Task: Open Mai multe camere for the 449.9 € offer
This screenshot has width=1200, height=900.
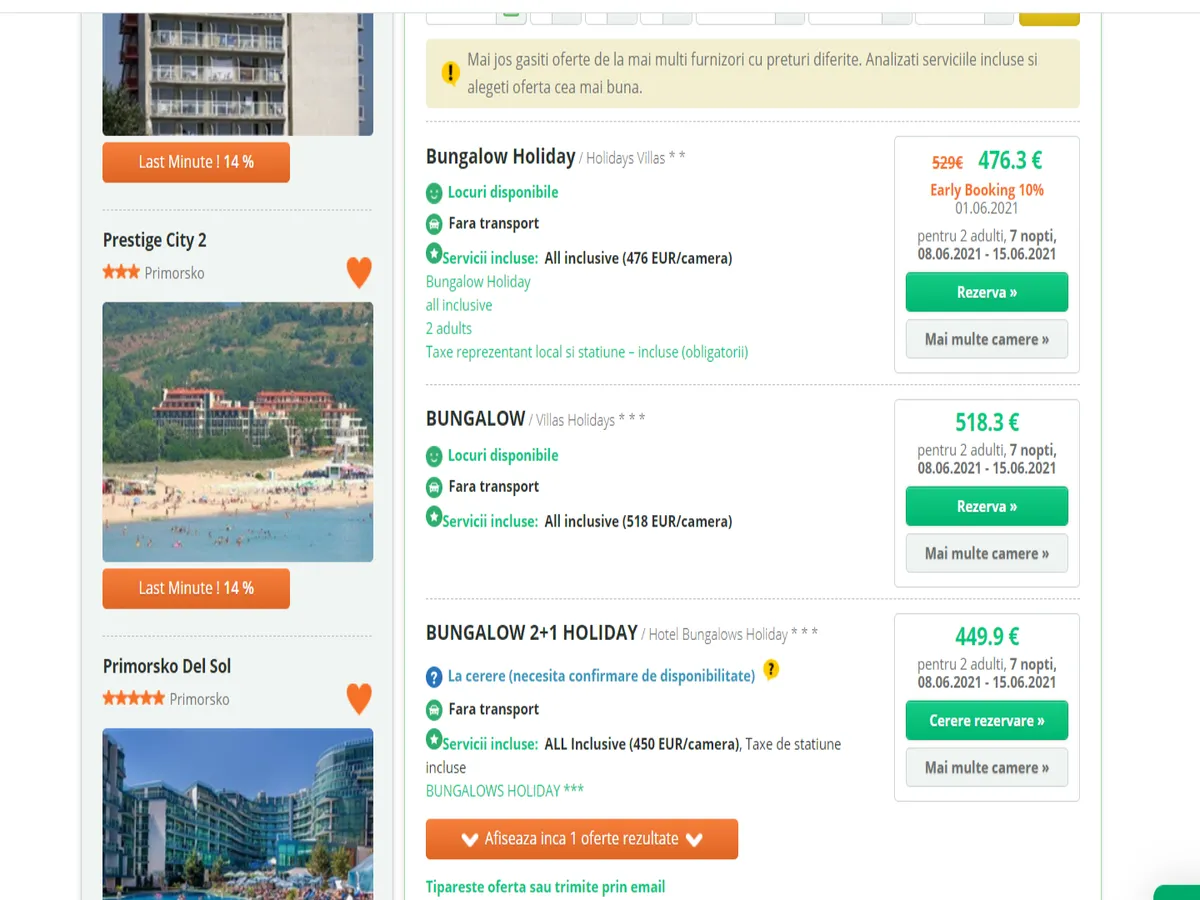Action: [x=986, y=767]
